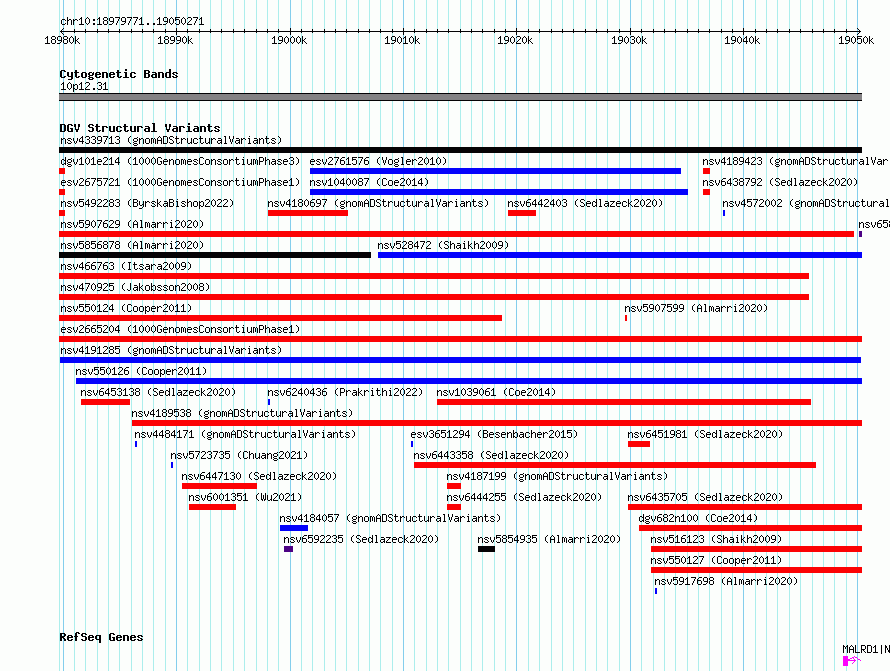The width and height of the screenshot is (890, 671).
Task: Click the purple nsv6592235 variant bar
Action: coord(288,549)
